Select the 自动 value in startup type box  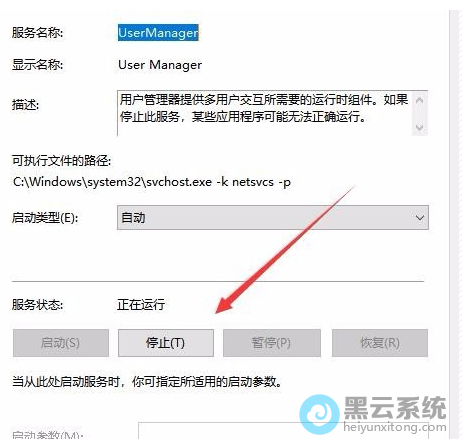(x=133, y=218)
